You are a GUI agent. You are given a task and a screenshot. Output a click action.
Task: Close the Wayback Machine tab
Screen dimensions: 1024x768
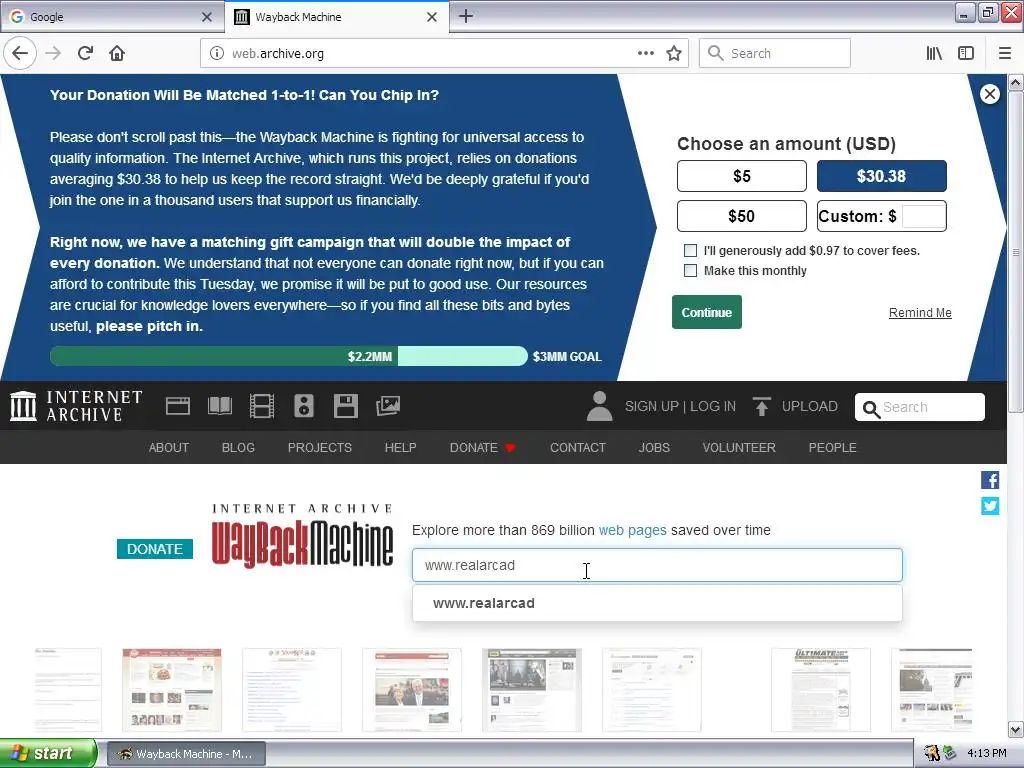coord(432,17)
